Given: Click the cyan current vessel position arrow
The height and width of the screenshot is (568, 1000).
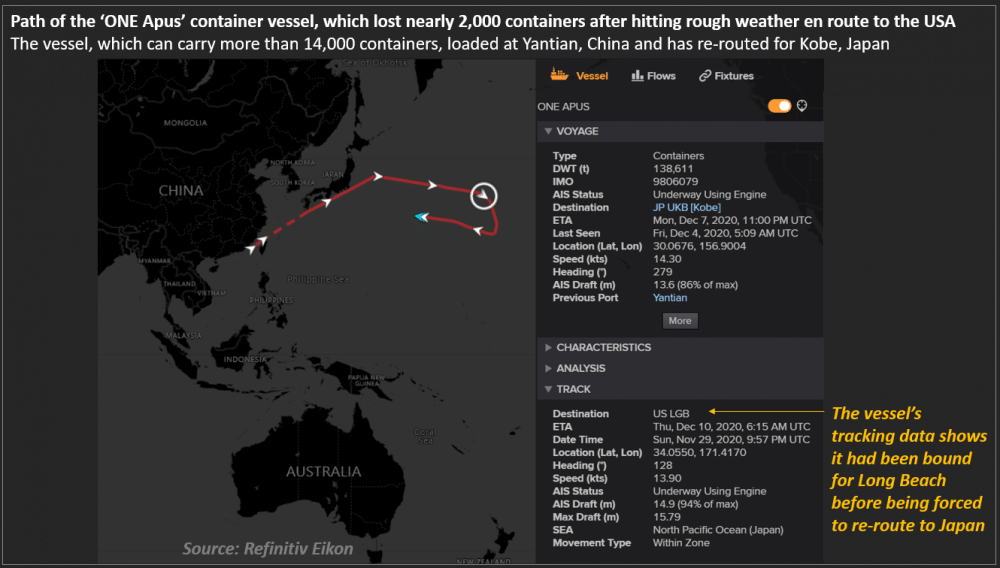Looking at the screenshot, I should point(421,216).
